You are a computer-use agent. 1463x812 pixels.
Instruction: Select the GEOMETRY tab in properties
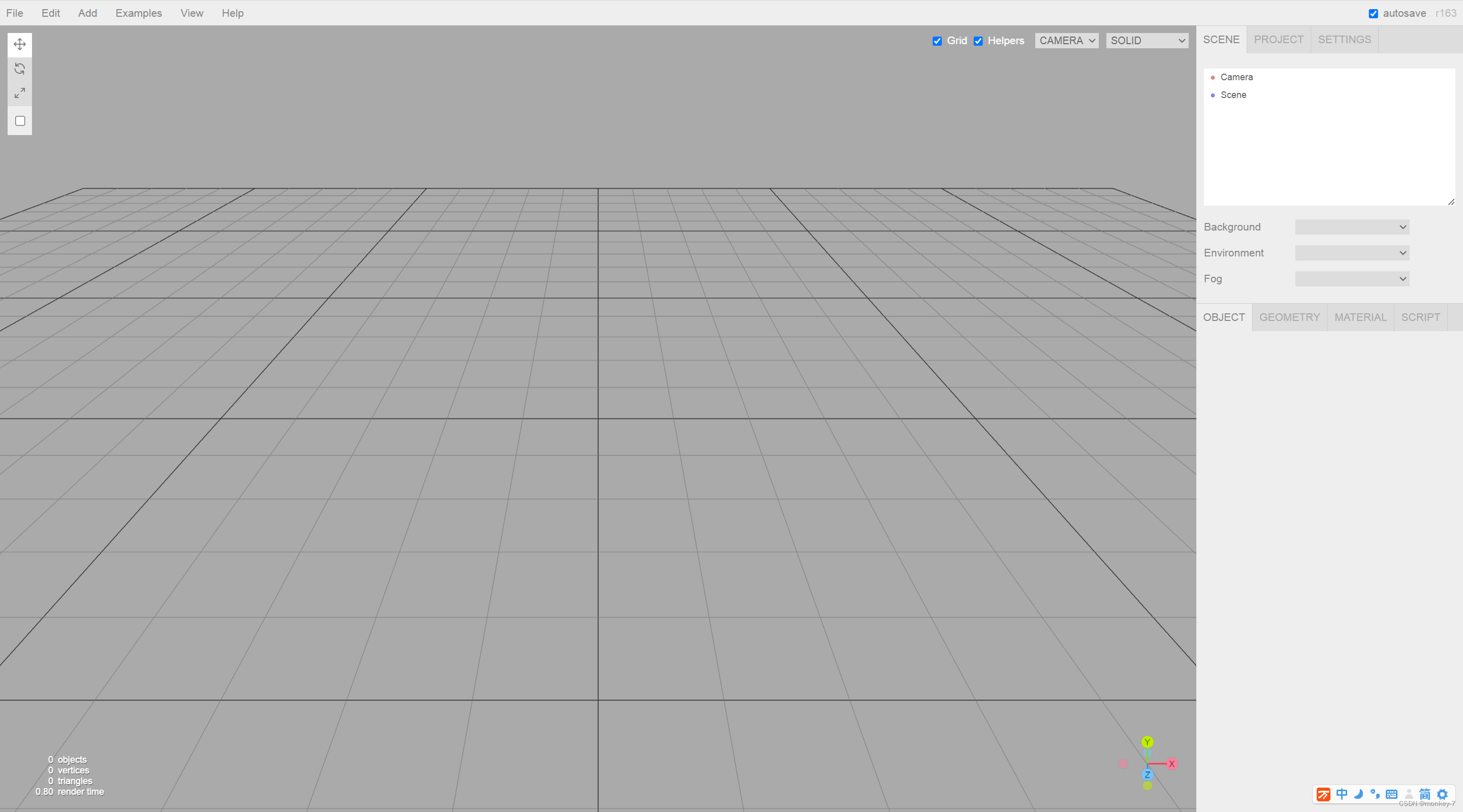click(1290, 317)
